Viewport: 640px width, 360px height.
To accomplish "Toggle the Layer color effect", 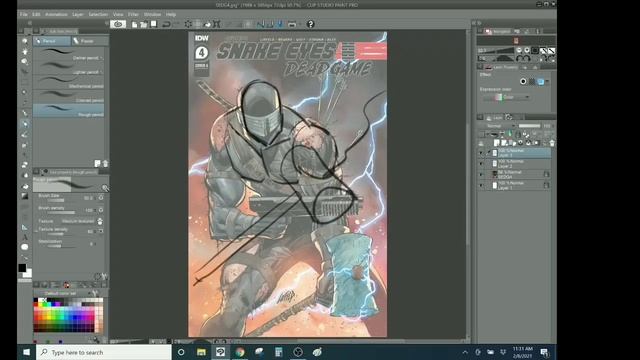I will click(540, 82).
